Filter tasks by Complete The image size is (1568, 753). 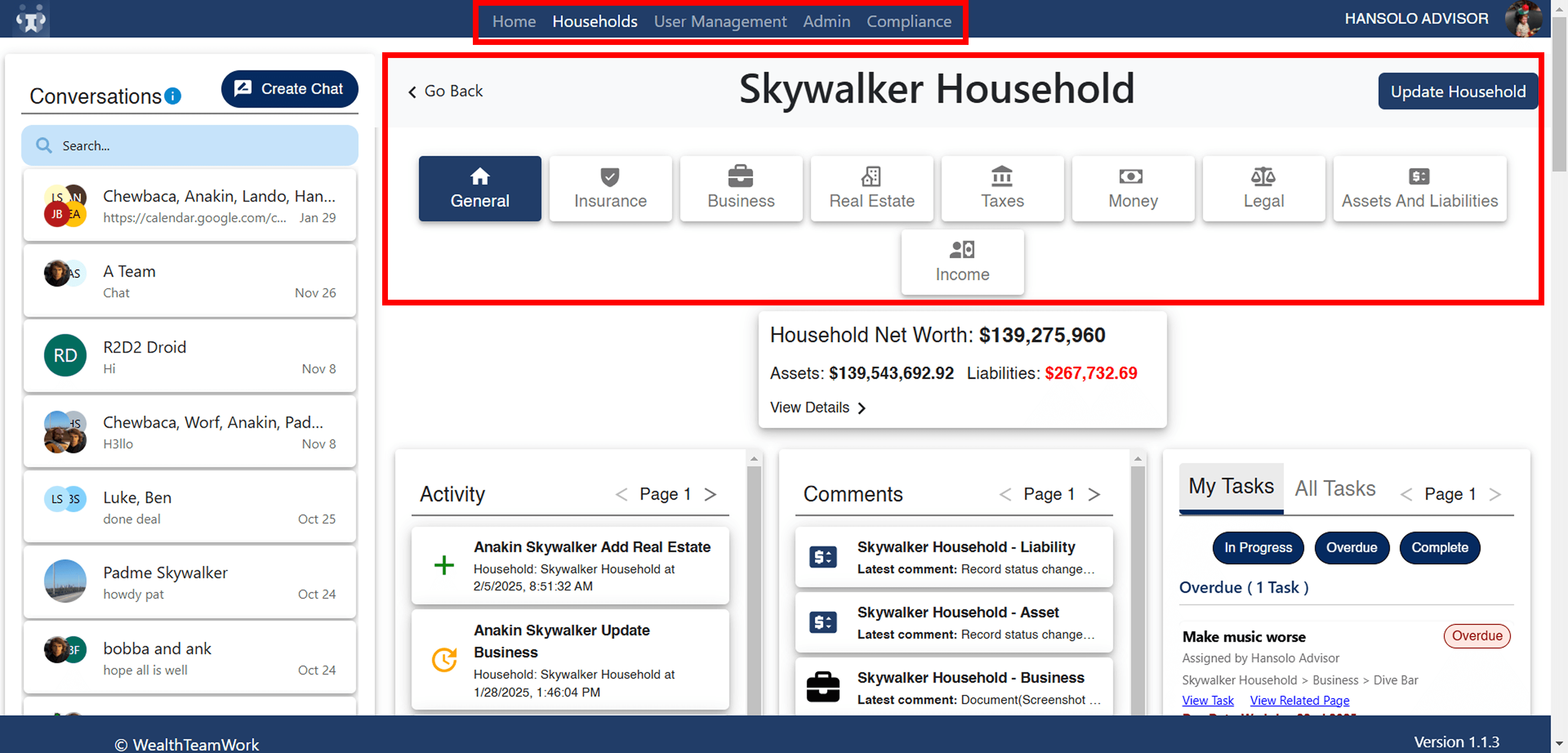tap(1439, 548)
